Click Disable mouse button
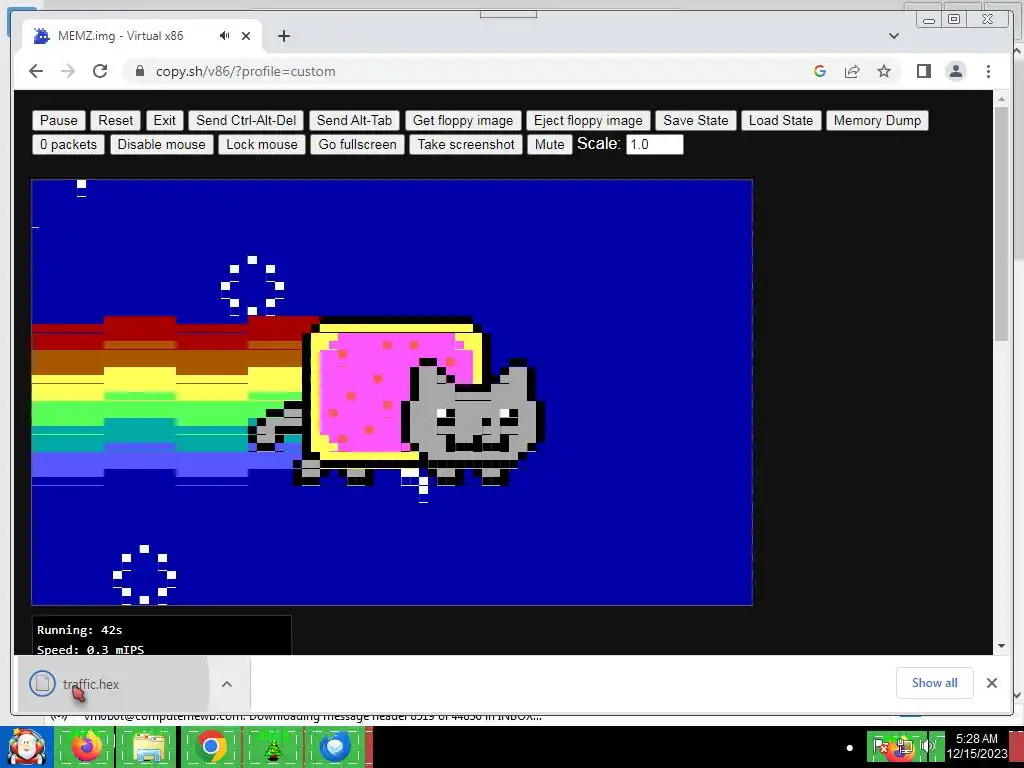1024x768 pixels. (x=161, y=144)
